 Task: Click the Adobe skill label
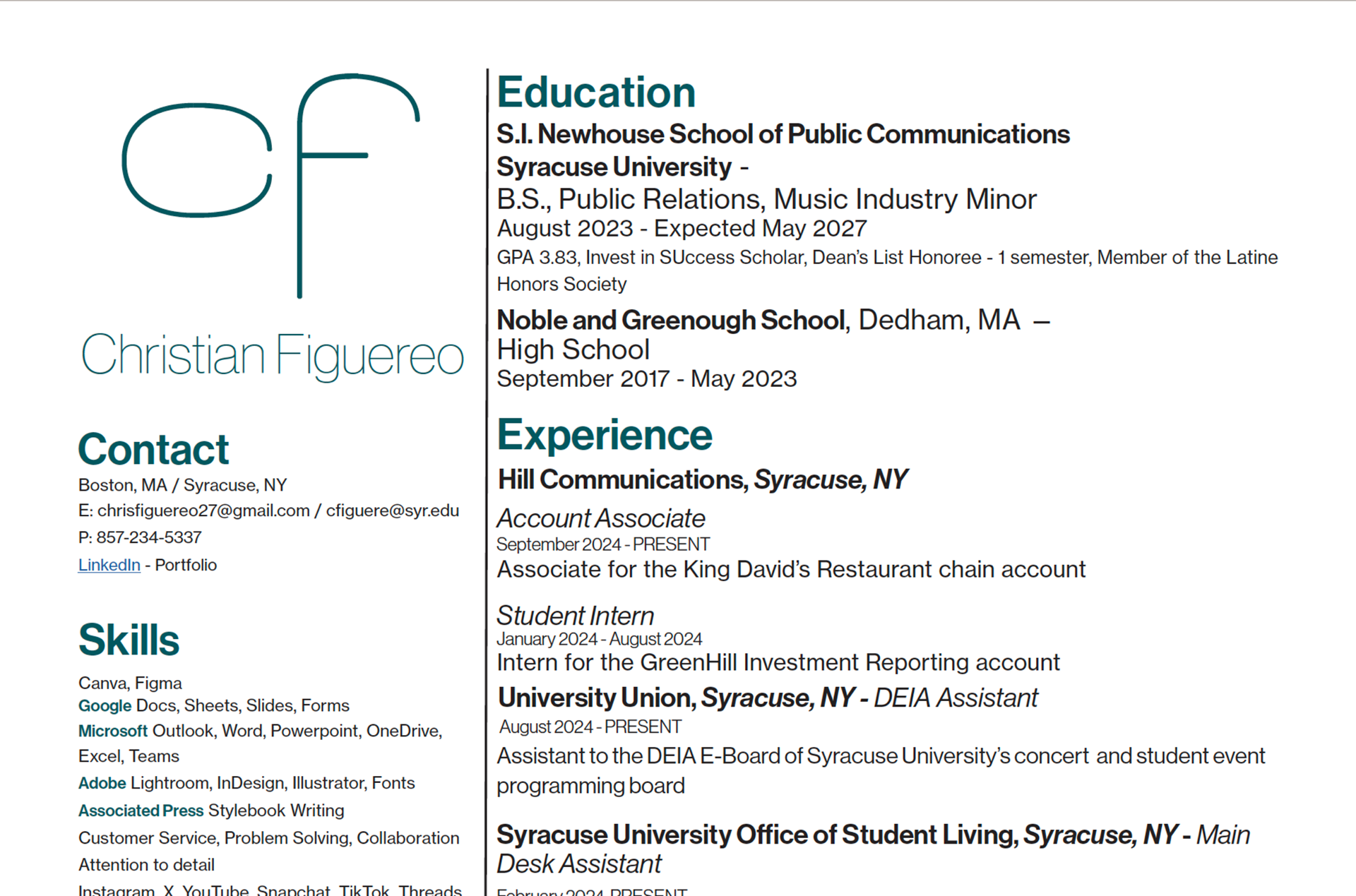(x=102, y=783)
